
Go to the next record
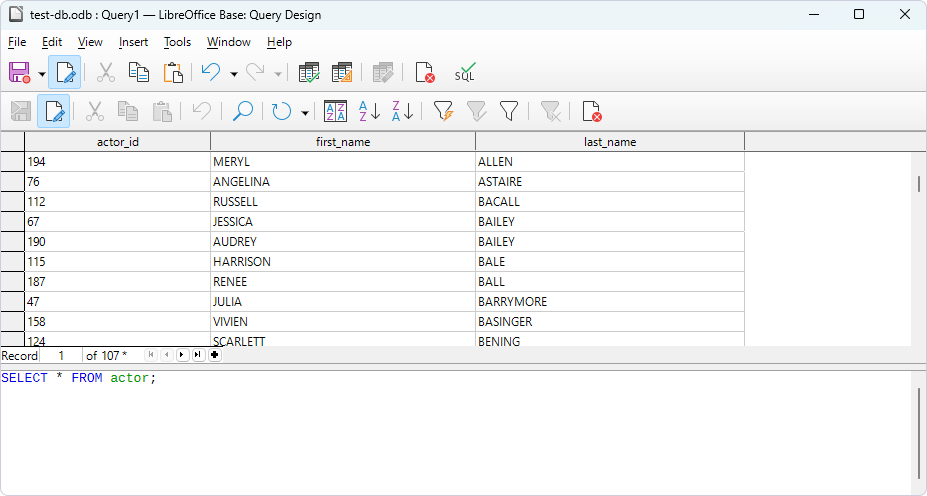[182, 355]
